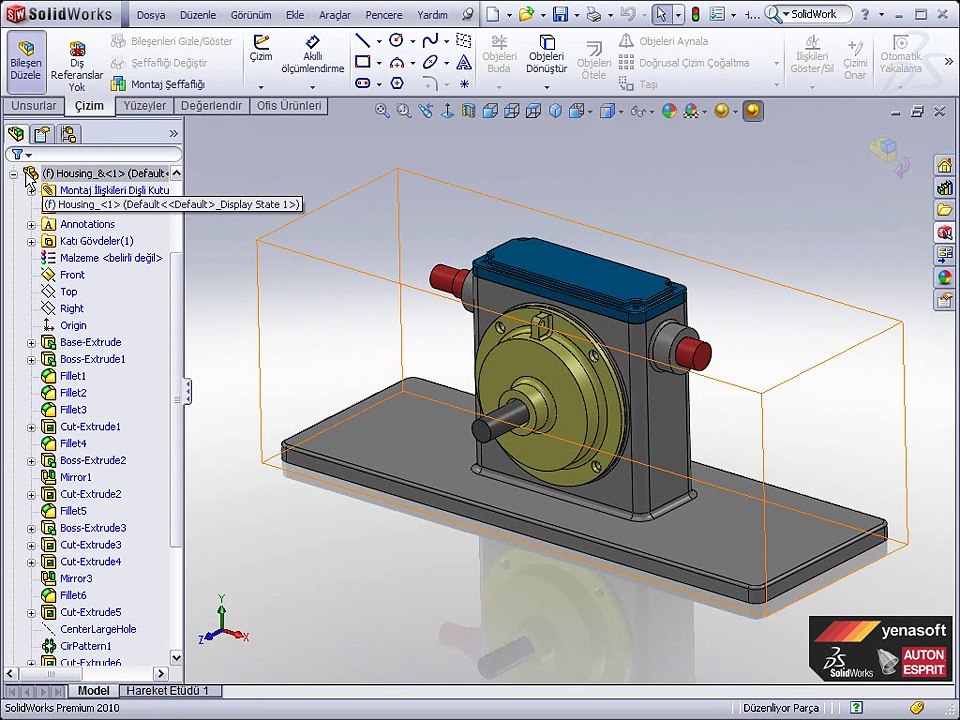Expand Cut-Extrude1 feature node
The height and width of the screenshot is (720, 960).
pos(31,427)
